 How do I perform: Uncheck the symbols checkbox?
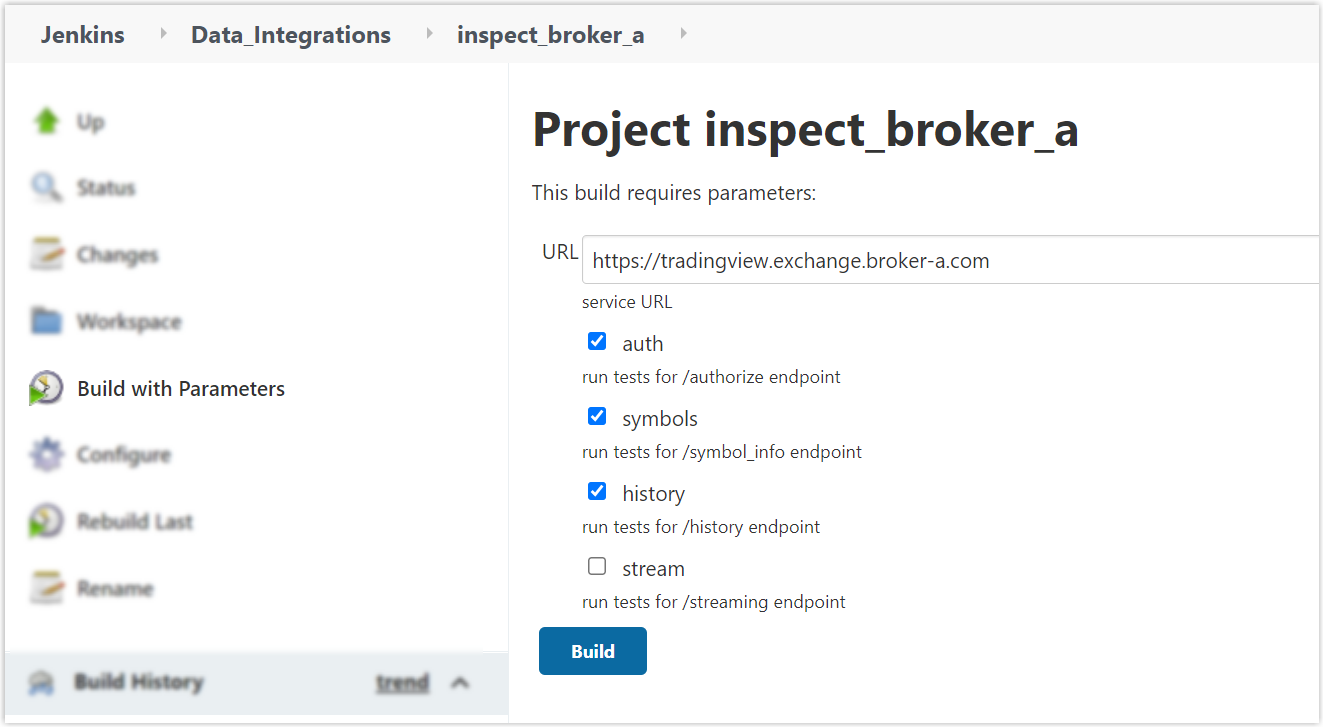click(597, 417)
